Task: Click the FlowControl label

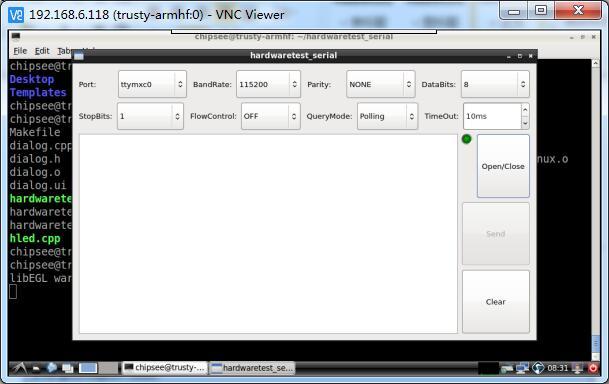Action: (x=213, y=116)
